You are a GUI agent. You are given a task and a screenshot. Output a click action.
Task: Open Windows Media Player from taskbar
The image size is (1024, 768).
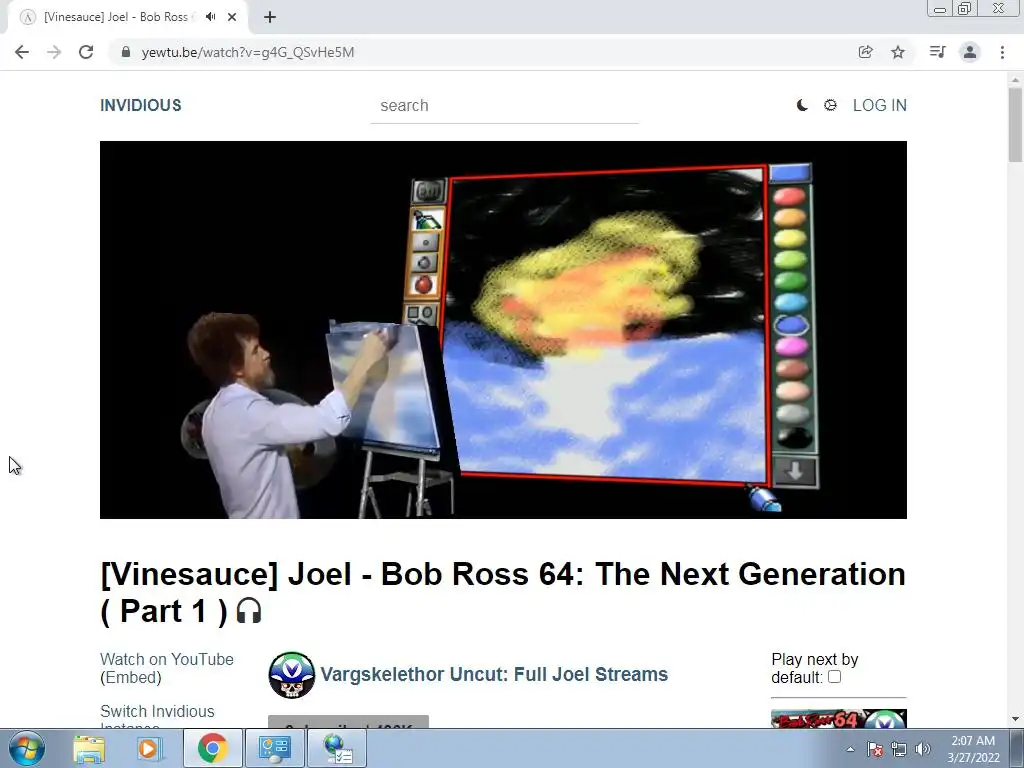pyautogui.click(x=148, y=748)
